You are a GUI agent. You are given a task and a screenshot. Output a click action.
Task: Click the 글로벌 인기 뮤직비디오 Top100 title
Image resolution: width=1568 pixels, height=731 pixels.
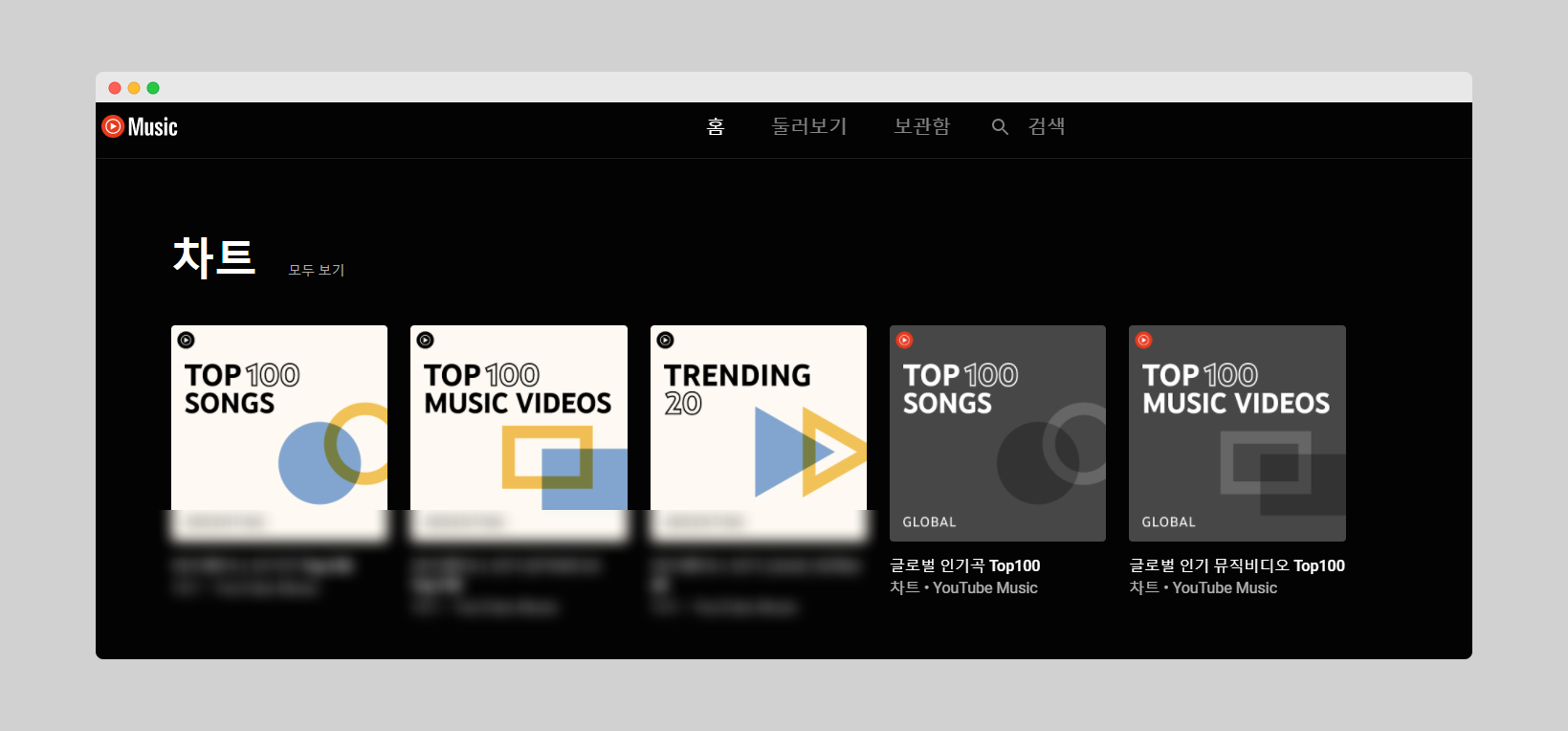click(1237, 565)
